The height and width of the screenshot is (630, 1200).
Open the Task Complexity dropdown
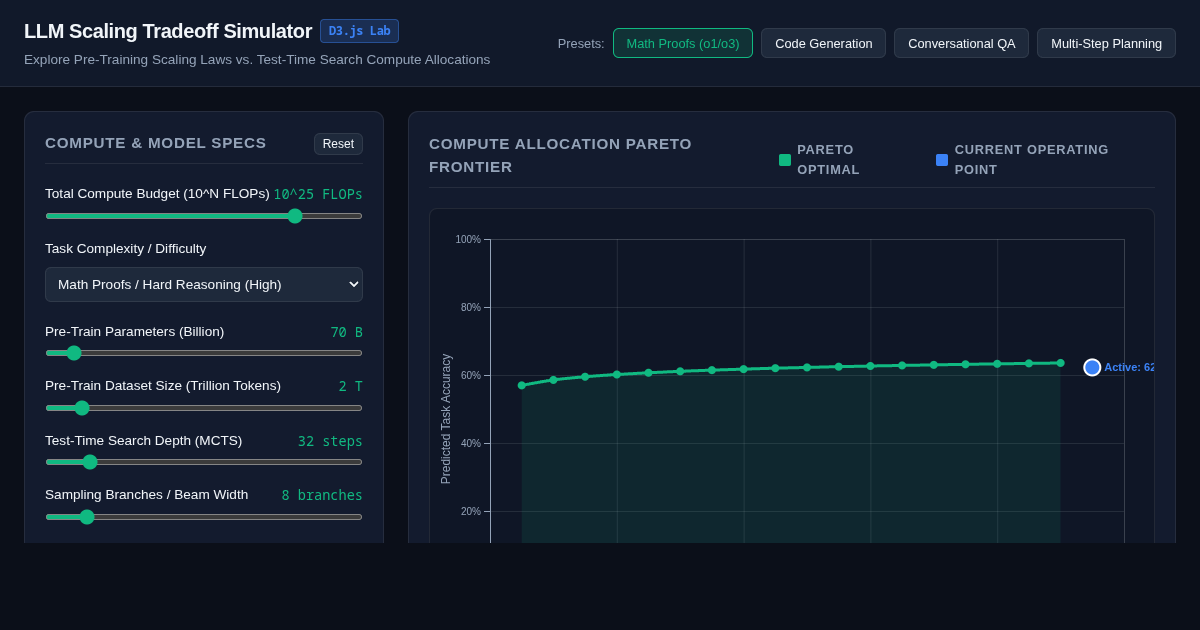[x=204, y=284]
